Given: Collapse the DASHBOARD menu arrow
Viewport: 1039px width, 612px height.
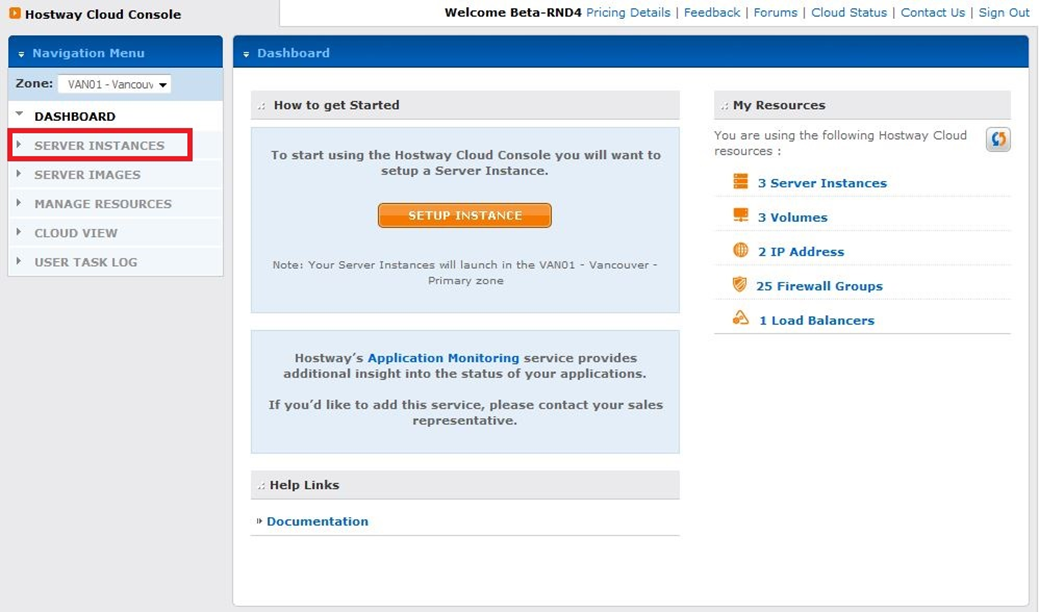Looking at the screenshot, I should [19, 114].
